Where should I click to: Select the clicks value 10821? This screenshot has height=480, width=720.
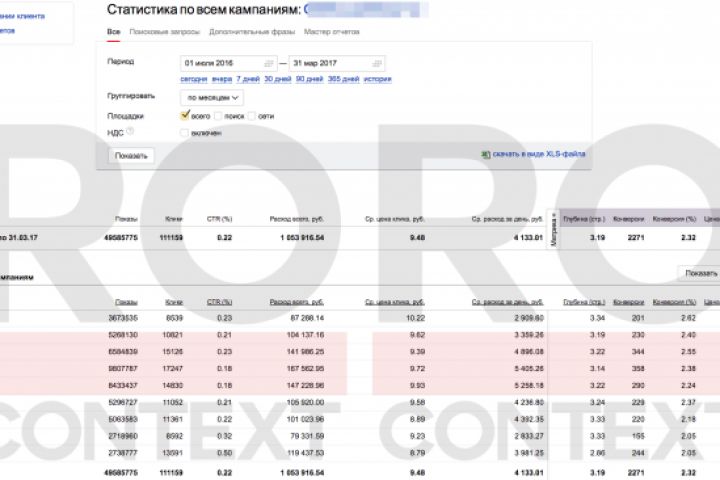pos(173,335)
